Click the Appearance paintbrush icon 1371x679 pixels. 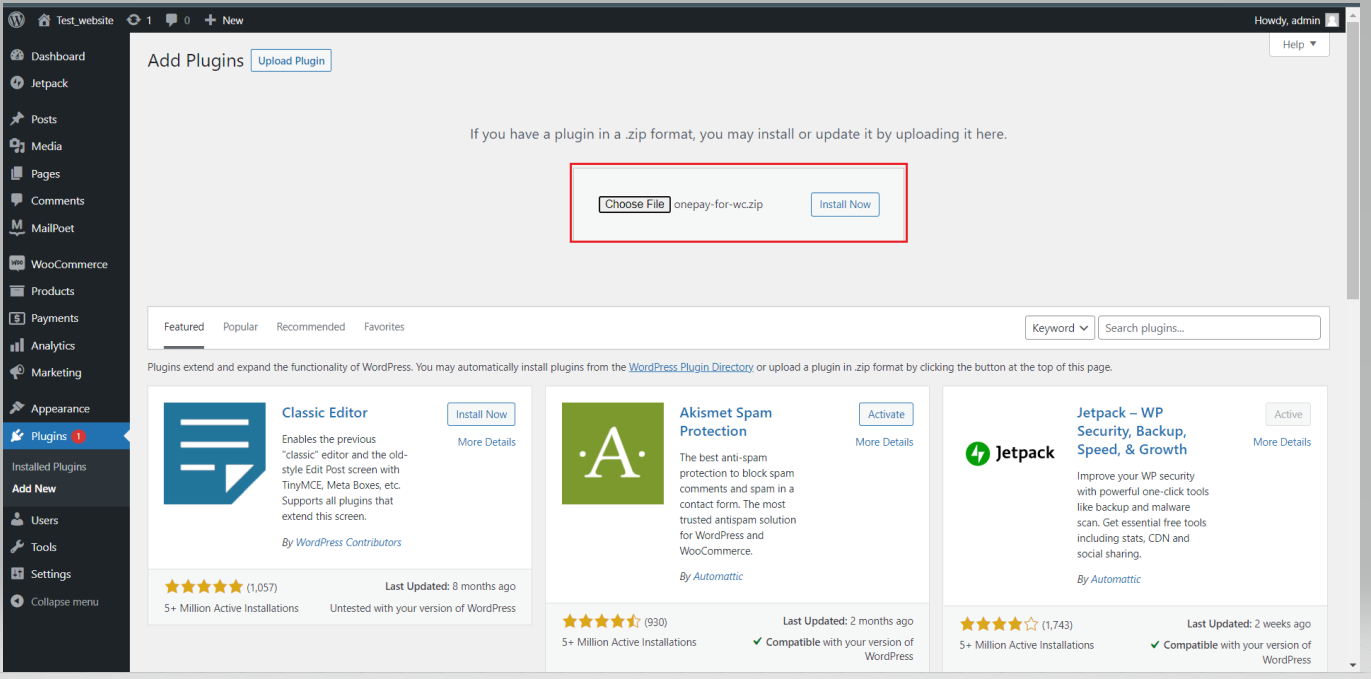(x=17, y=408)
